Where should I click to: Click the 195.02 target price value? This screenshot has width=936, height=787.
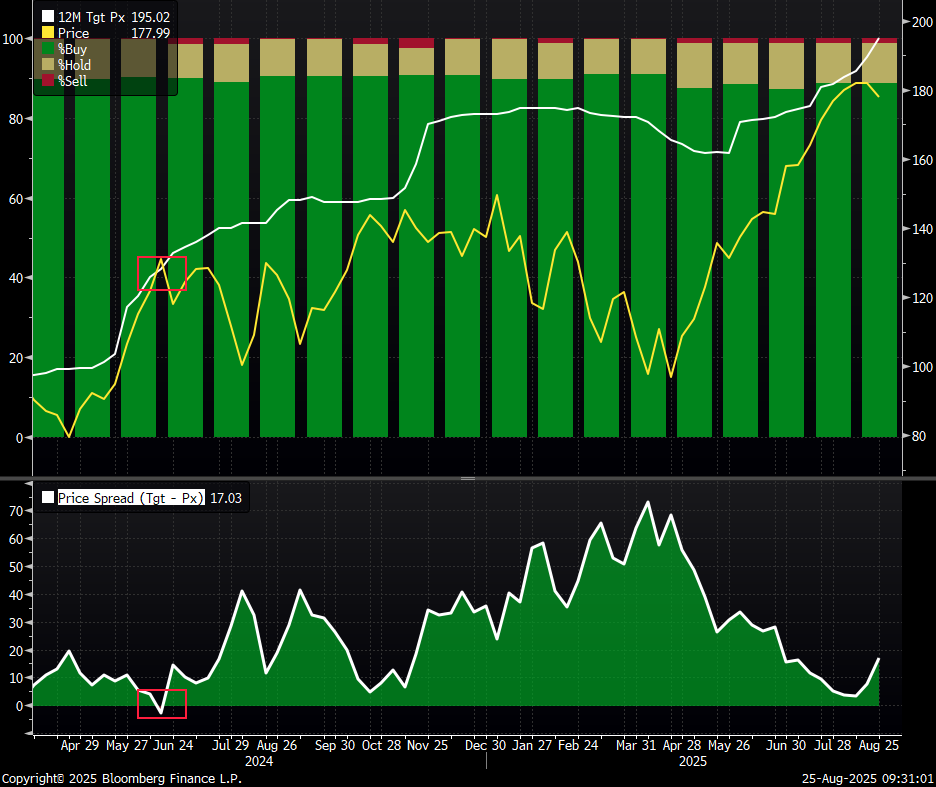coord(150,17)
